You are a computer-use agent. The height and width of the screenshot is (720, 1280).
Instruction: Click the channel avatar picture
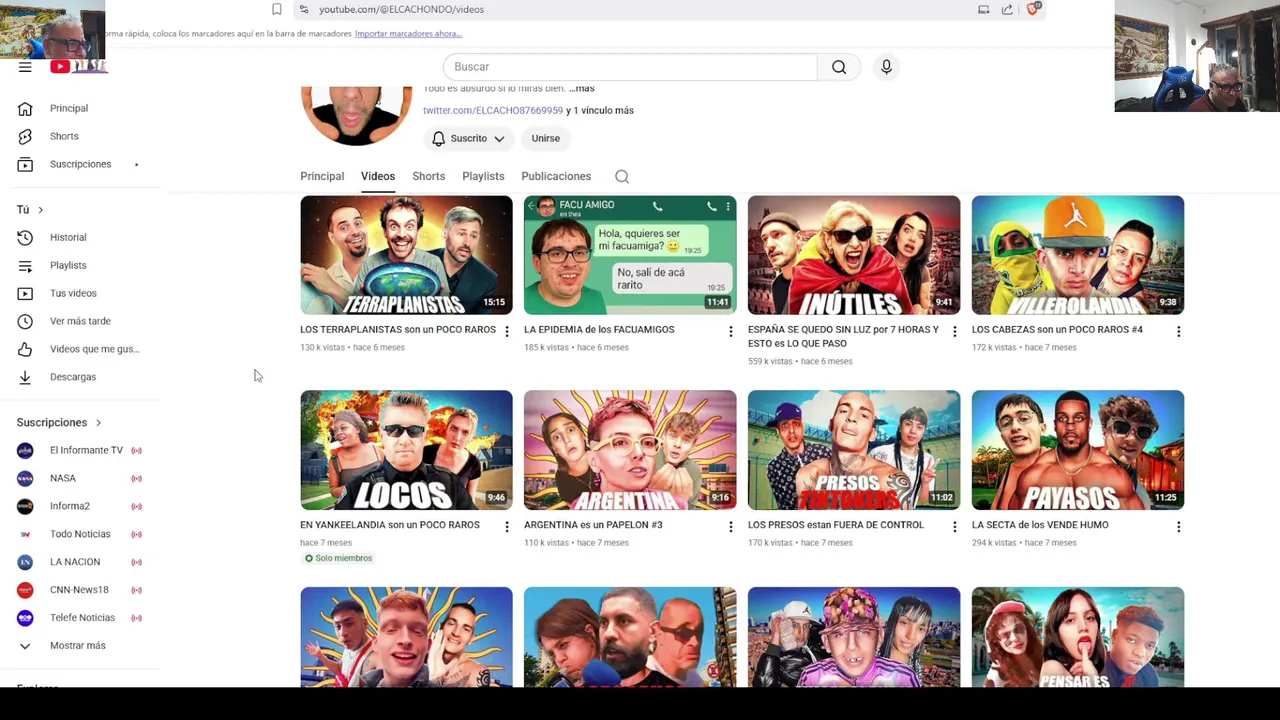(x=356, y=115)
